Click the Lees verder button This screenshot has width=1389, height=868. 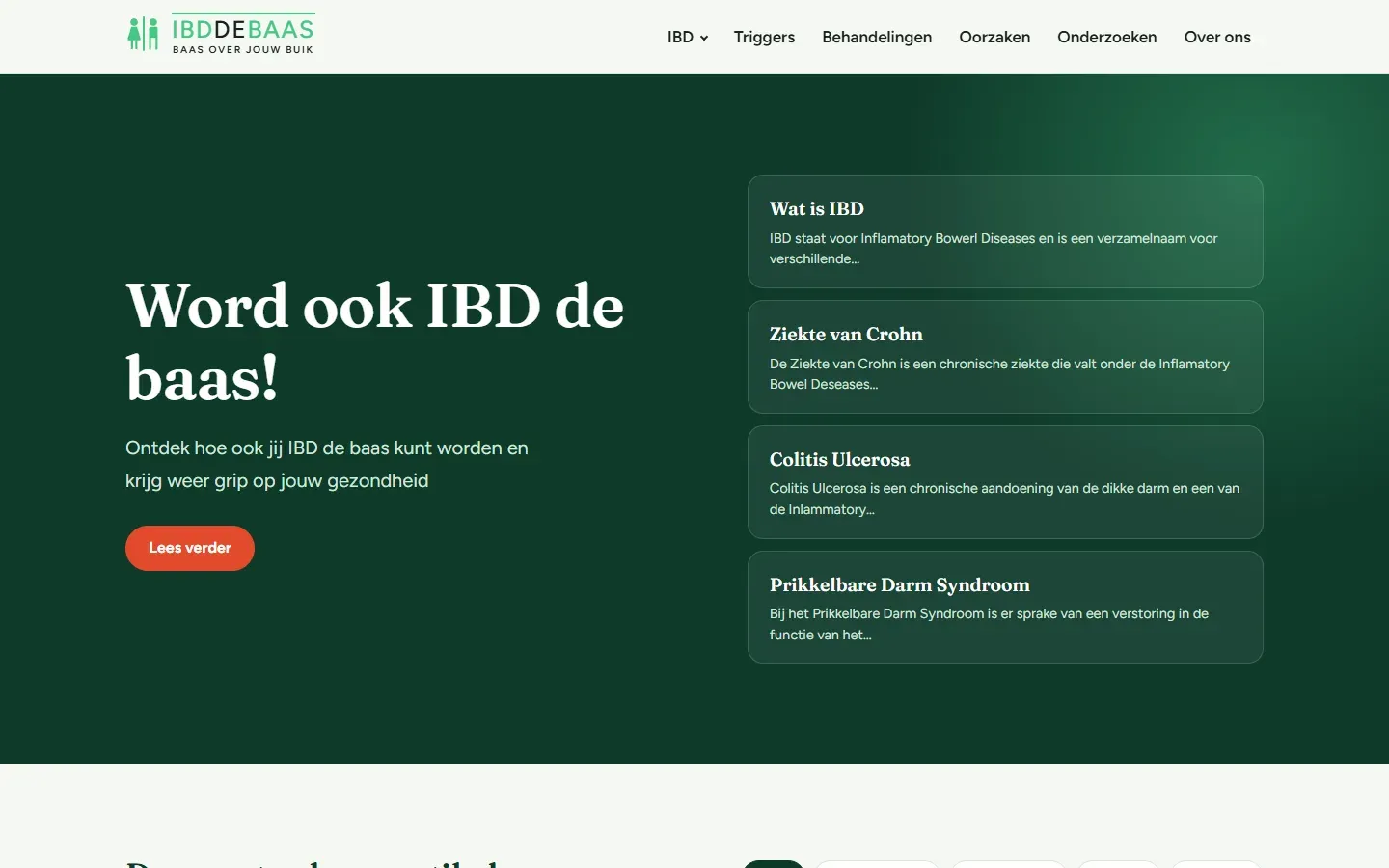(190, 548)
